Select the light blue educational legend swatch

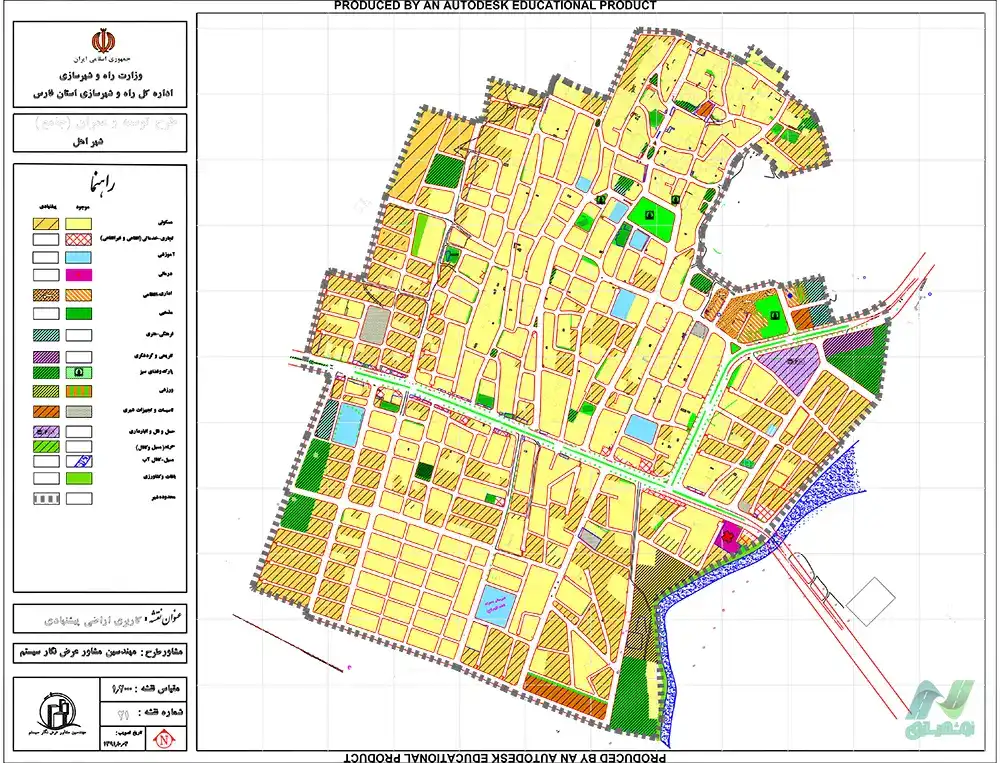tap(77, 257)
